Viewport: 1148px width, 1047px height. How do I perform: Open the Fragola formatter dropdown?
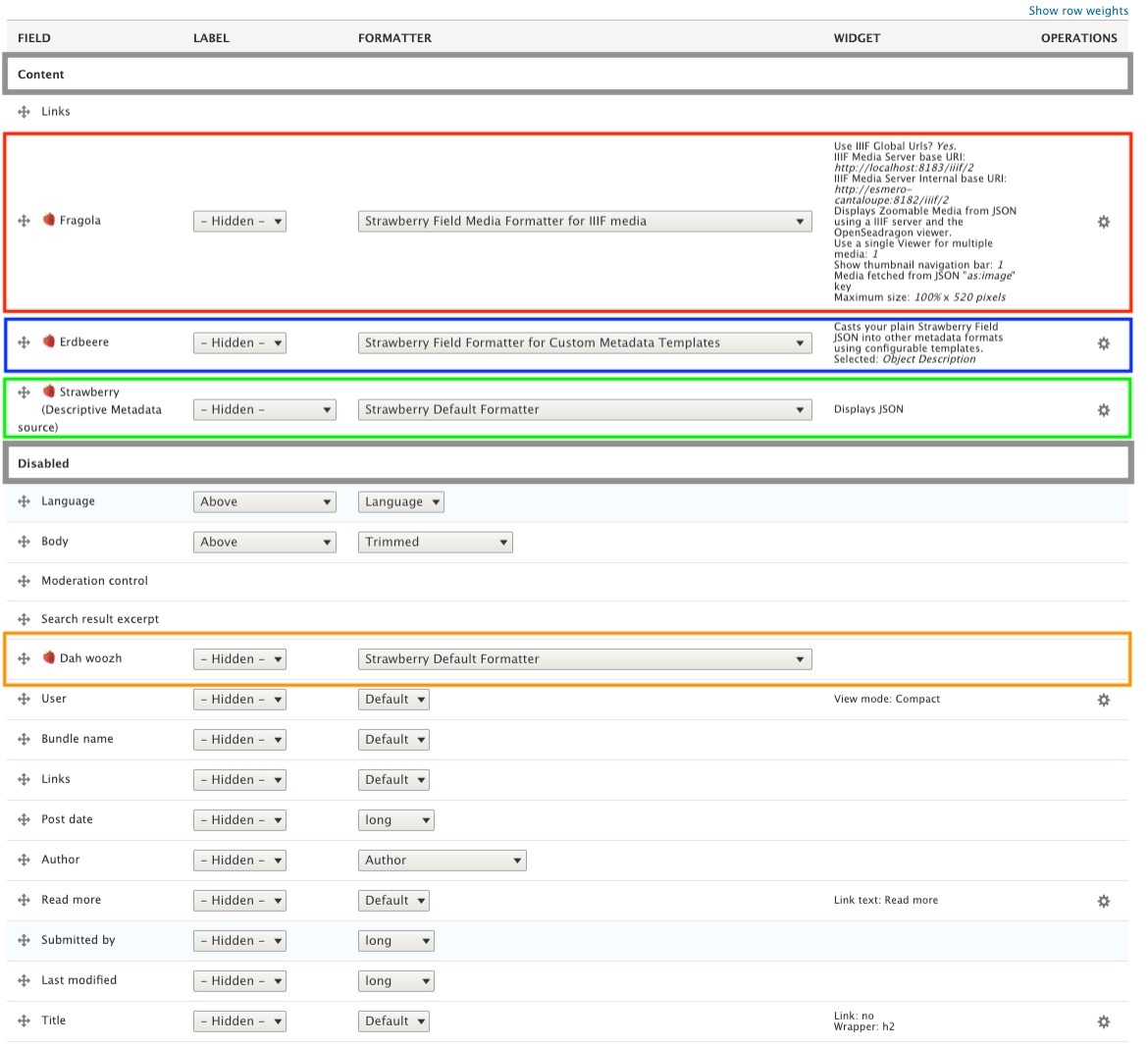pyautogui.click(x=585, y=222)
